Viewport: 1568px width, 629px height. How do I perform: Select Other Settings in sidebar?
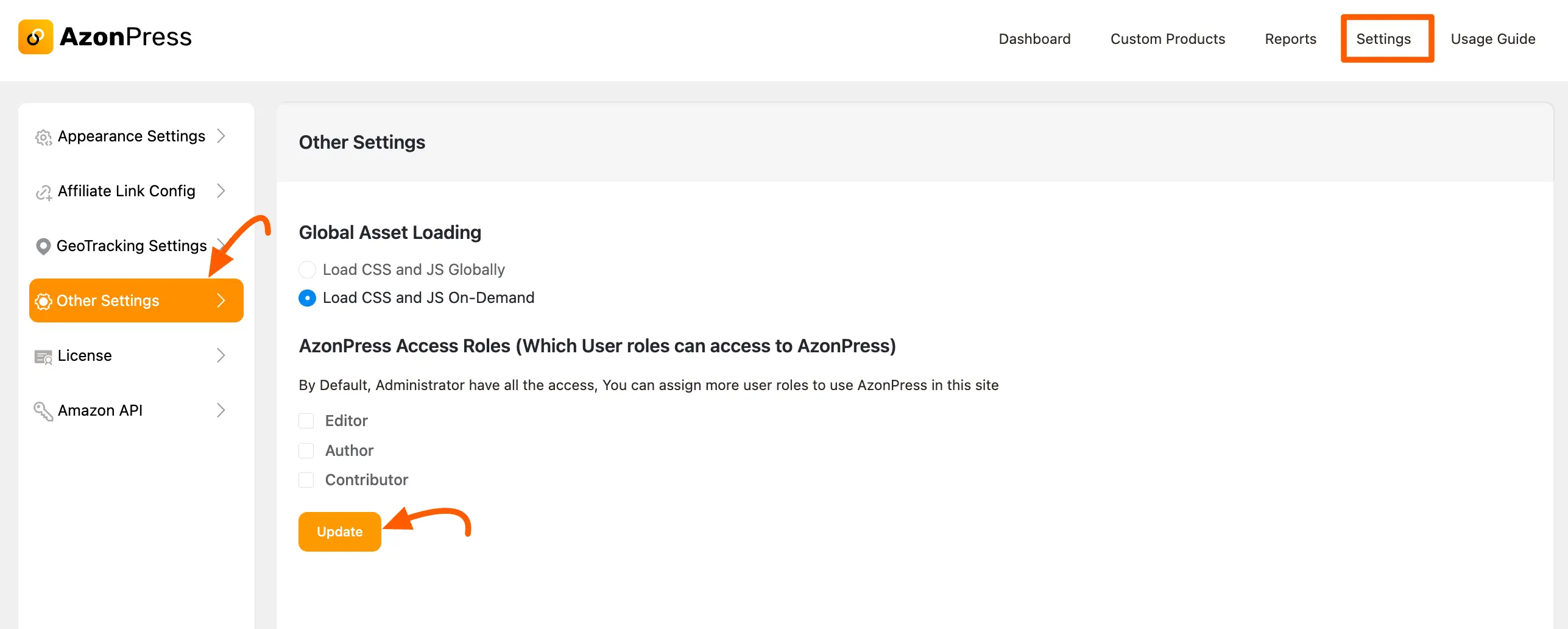tap(136, 300)
